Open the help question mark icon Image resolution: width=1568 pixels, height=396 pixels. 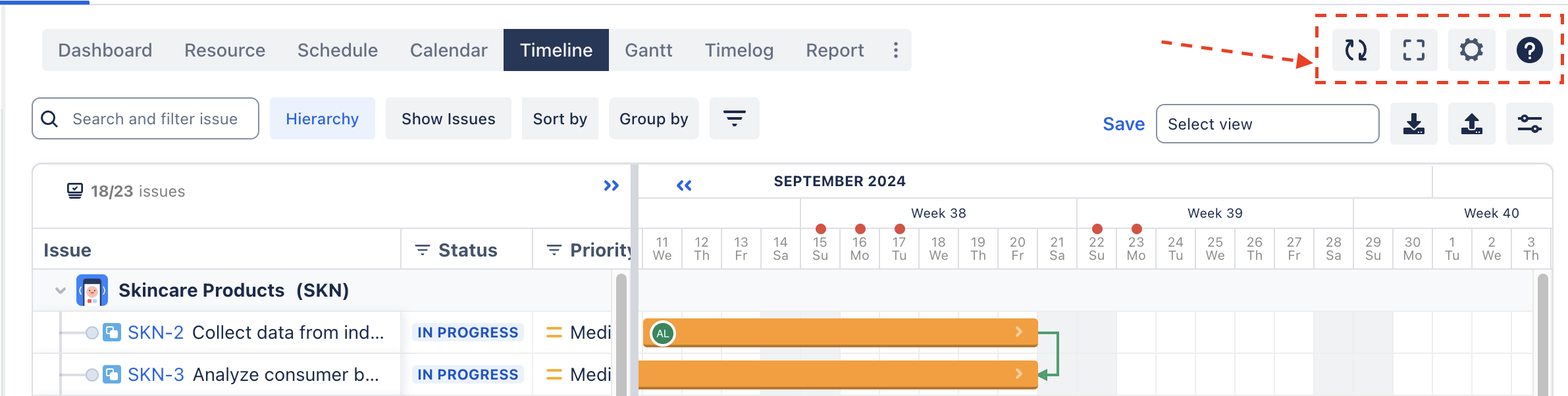(1529, 50)
